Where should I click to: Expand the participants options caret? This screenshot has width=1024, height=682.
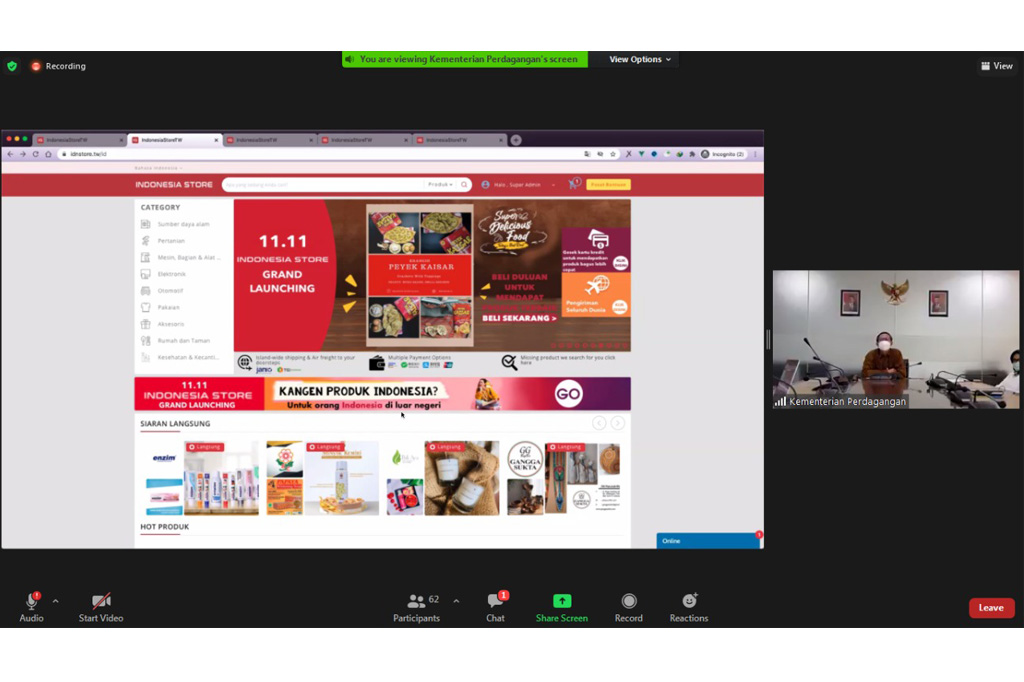click(456, 601)
